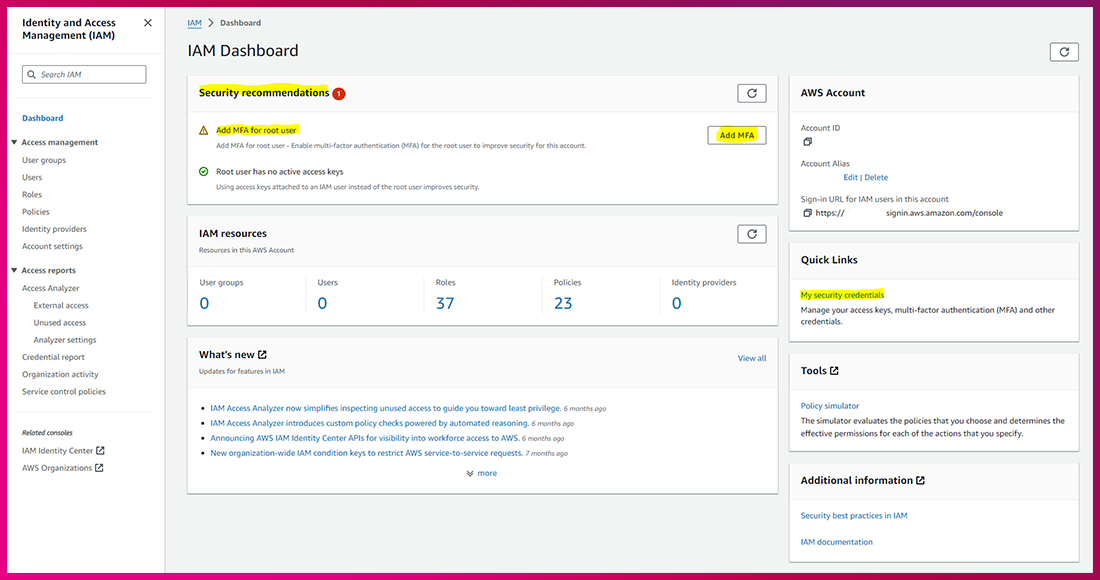Go to Policies in the sidebar

[x=36, y=212]
